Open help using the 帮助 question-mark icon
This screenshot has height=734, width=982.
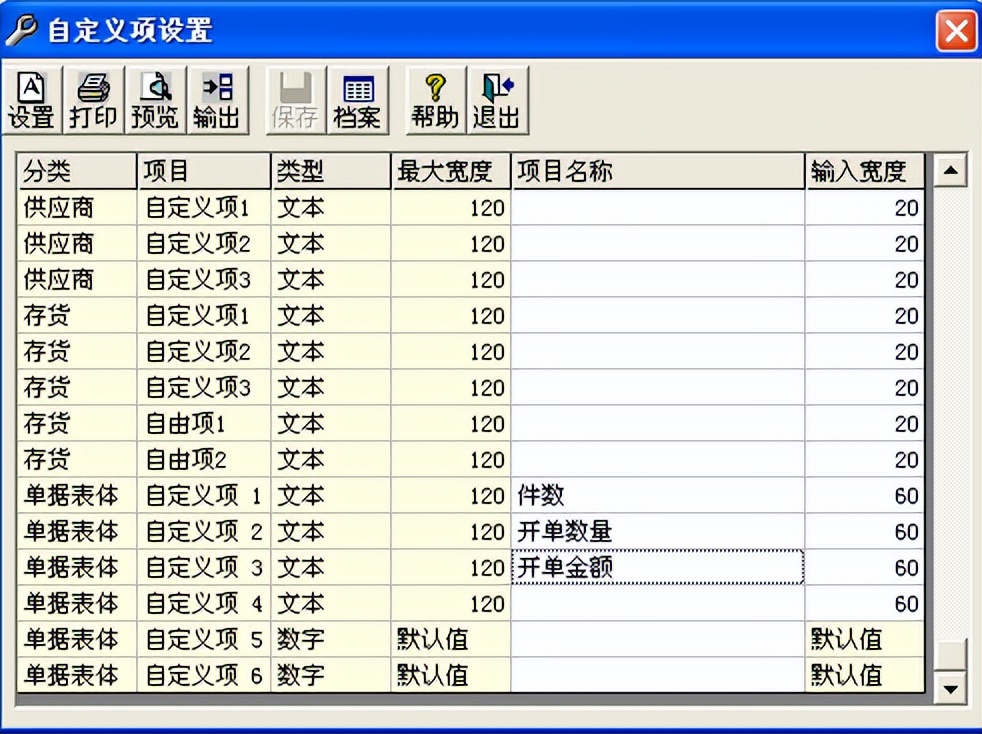coord(434,100)
